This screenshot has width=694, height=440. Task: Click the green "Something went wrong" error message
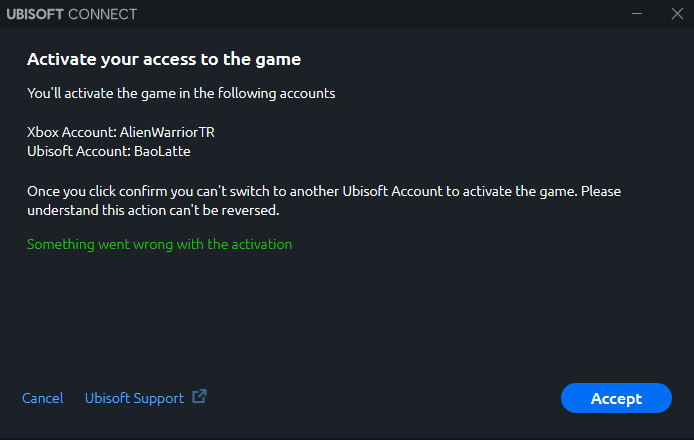[x=159, y=244]
